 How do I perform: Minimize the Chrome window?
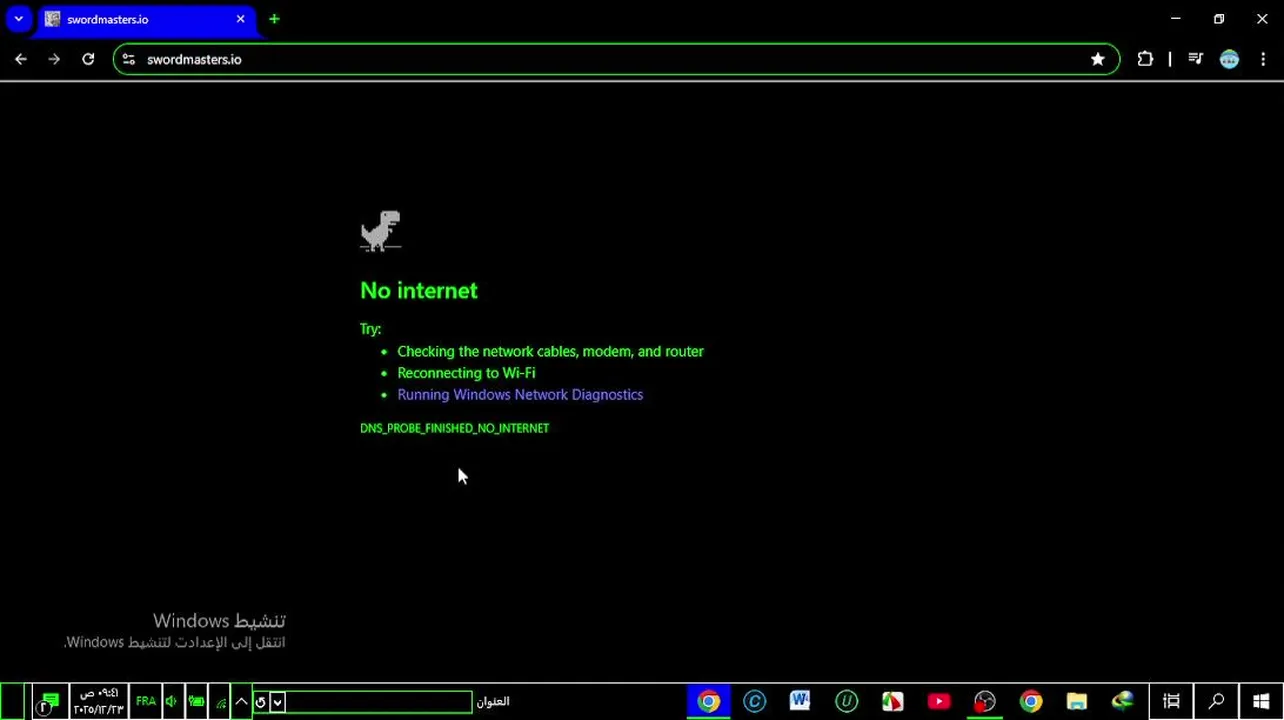[1176, 19]
